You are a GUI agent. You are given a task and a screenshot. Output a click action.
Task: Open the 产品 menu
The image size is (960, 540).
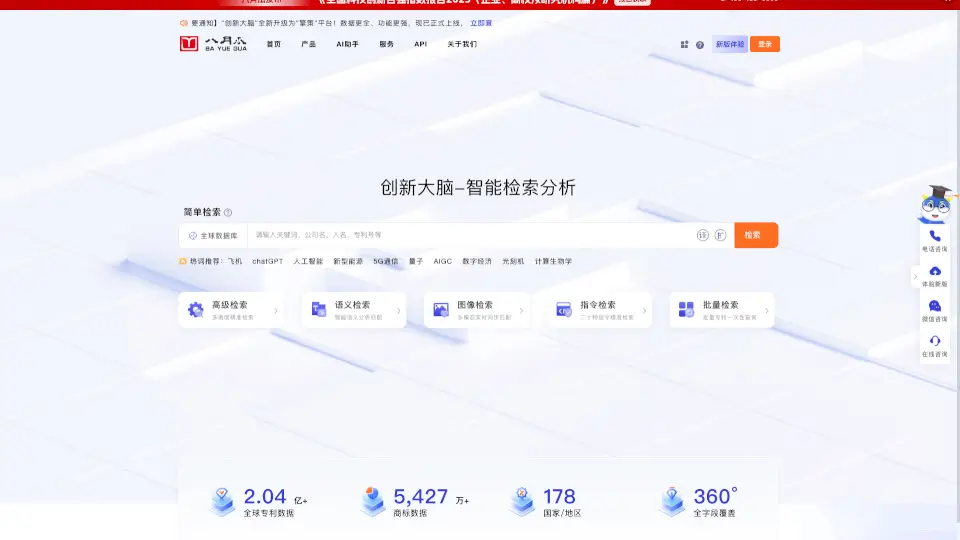click(309, 44)
